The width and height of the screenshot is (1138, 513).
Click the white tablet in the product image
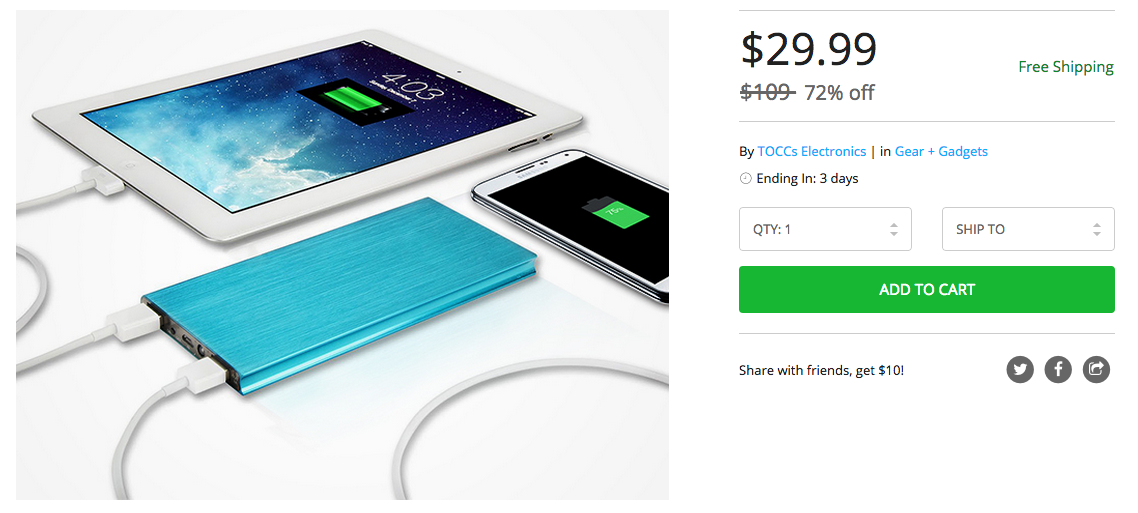click(305, 132)
